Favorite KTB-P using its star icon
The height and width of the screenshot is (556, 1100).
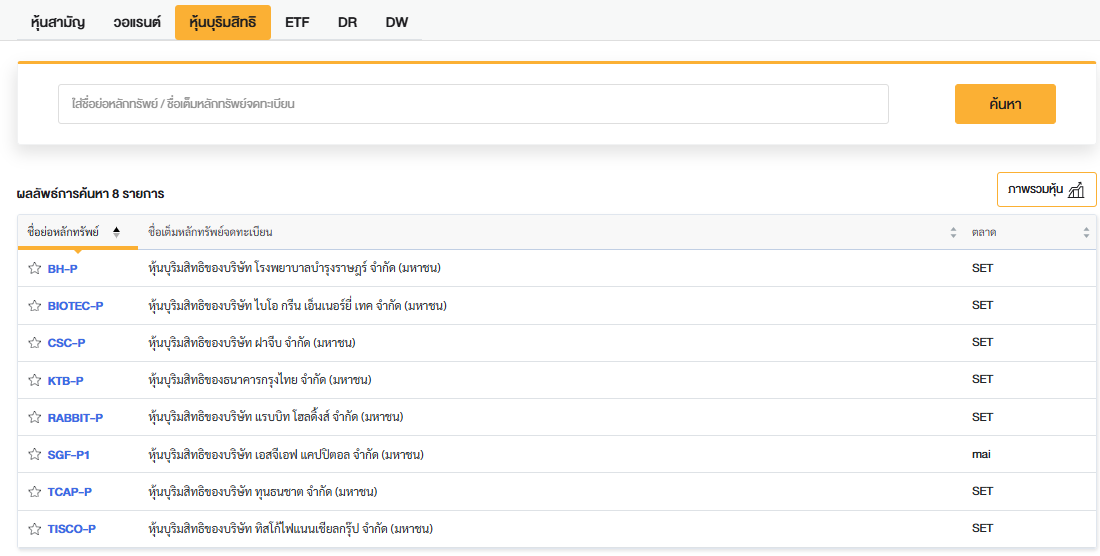point(34,380)
